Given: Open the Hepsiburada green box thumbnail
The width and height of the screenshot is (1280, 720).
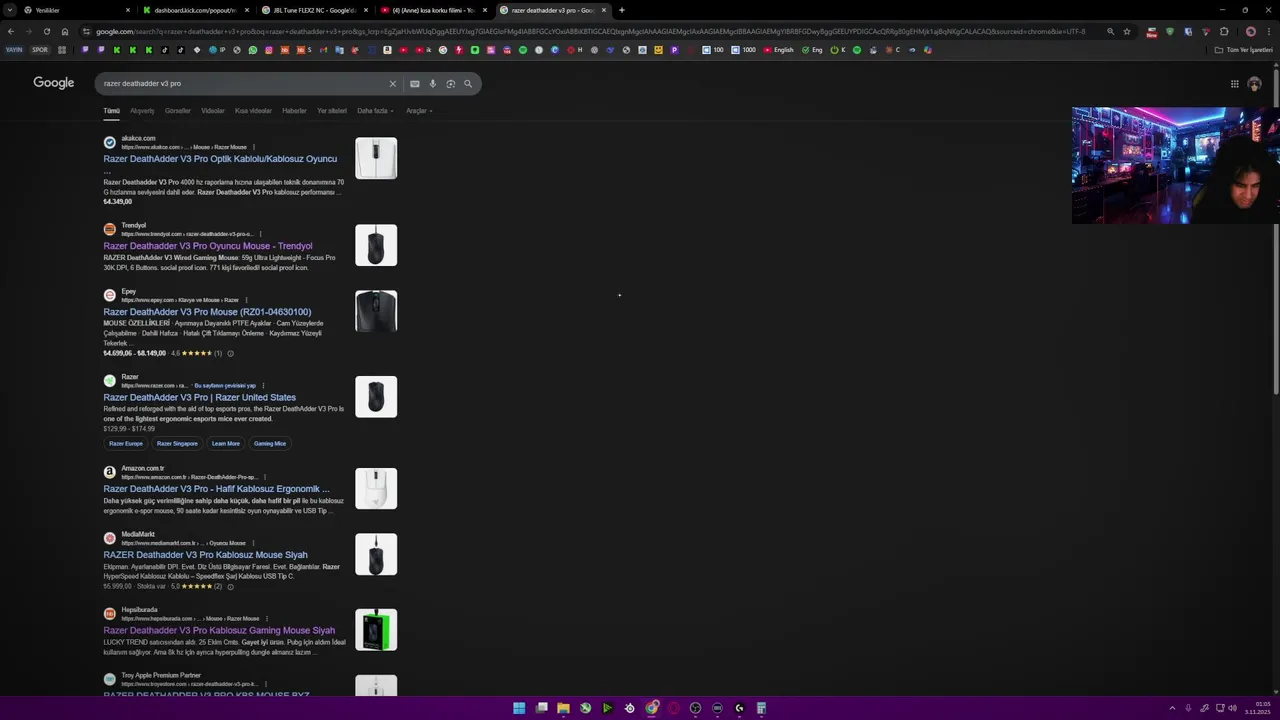Looking at the screenshot, I should coord(376,630).
